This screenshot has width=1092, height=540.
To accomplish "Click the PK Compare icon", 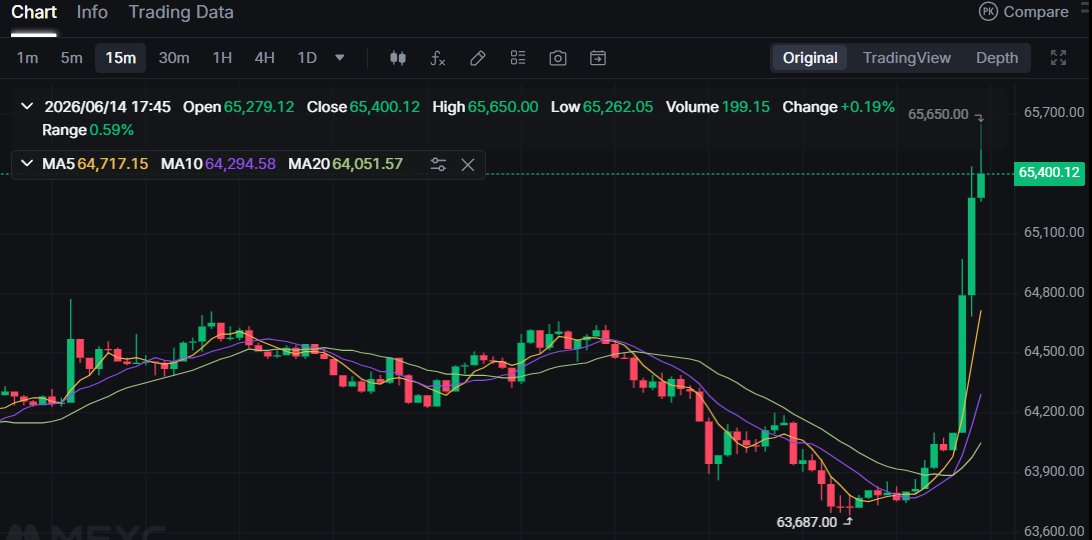I will [x=988, y=12].
